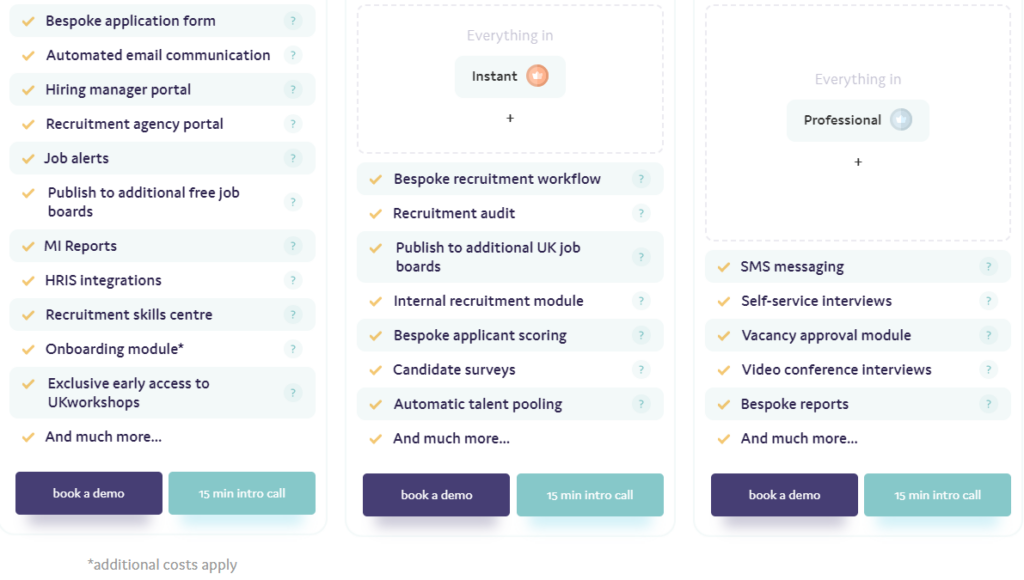
Task: Click the help icon beside "Bespoke application form"
Action: point(293,20)
